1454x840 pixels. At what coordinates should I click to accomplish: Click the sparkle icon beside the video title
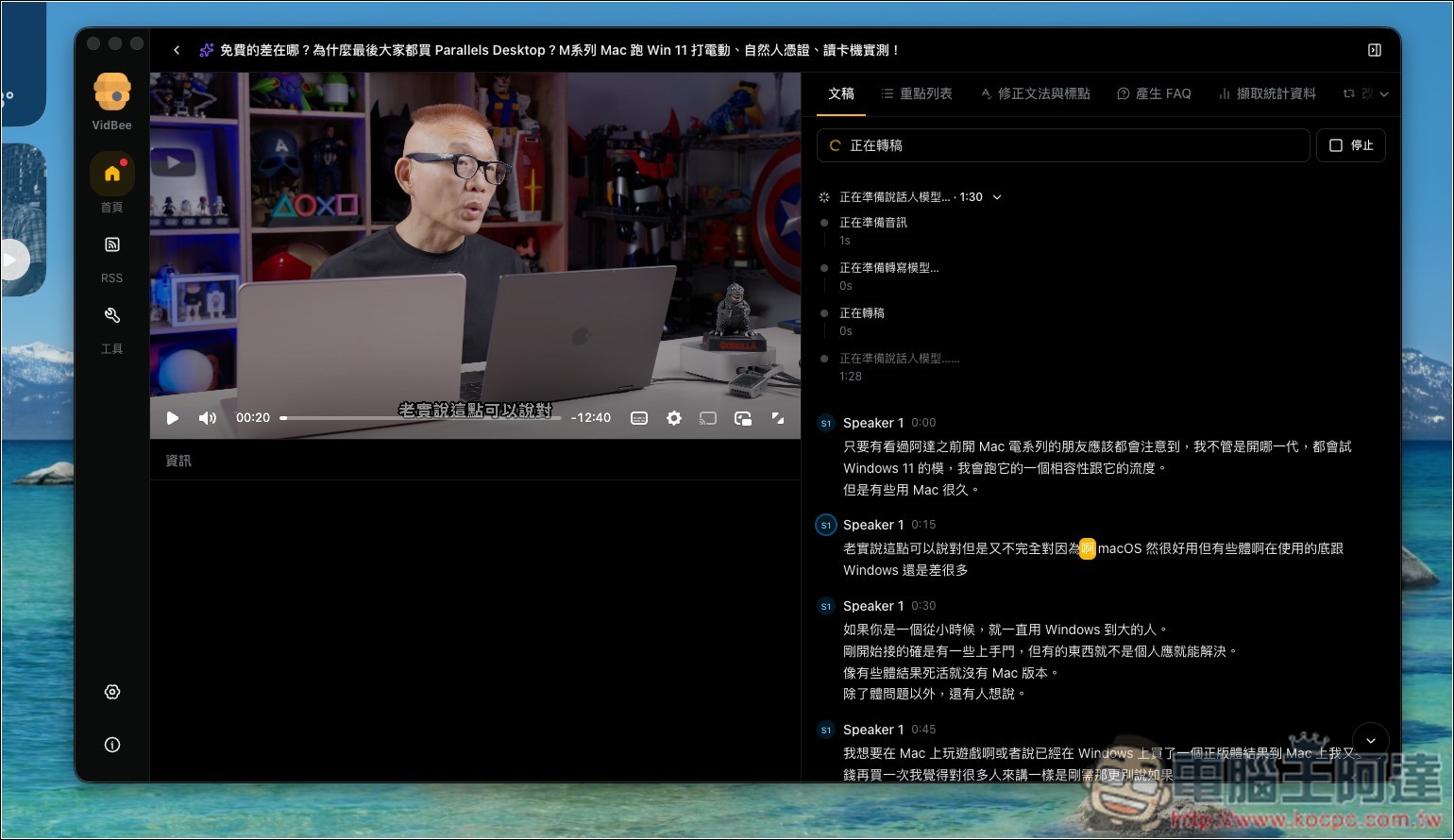pos(207,50)
